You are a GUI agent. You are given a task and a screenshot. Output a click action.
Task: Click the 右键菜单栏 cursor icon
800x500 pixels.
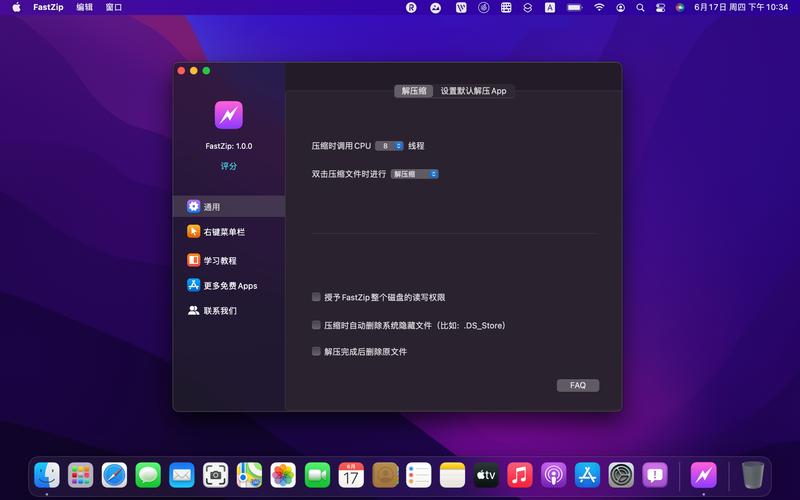coord(193,231)
